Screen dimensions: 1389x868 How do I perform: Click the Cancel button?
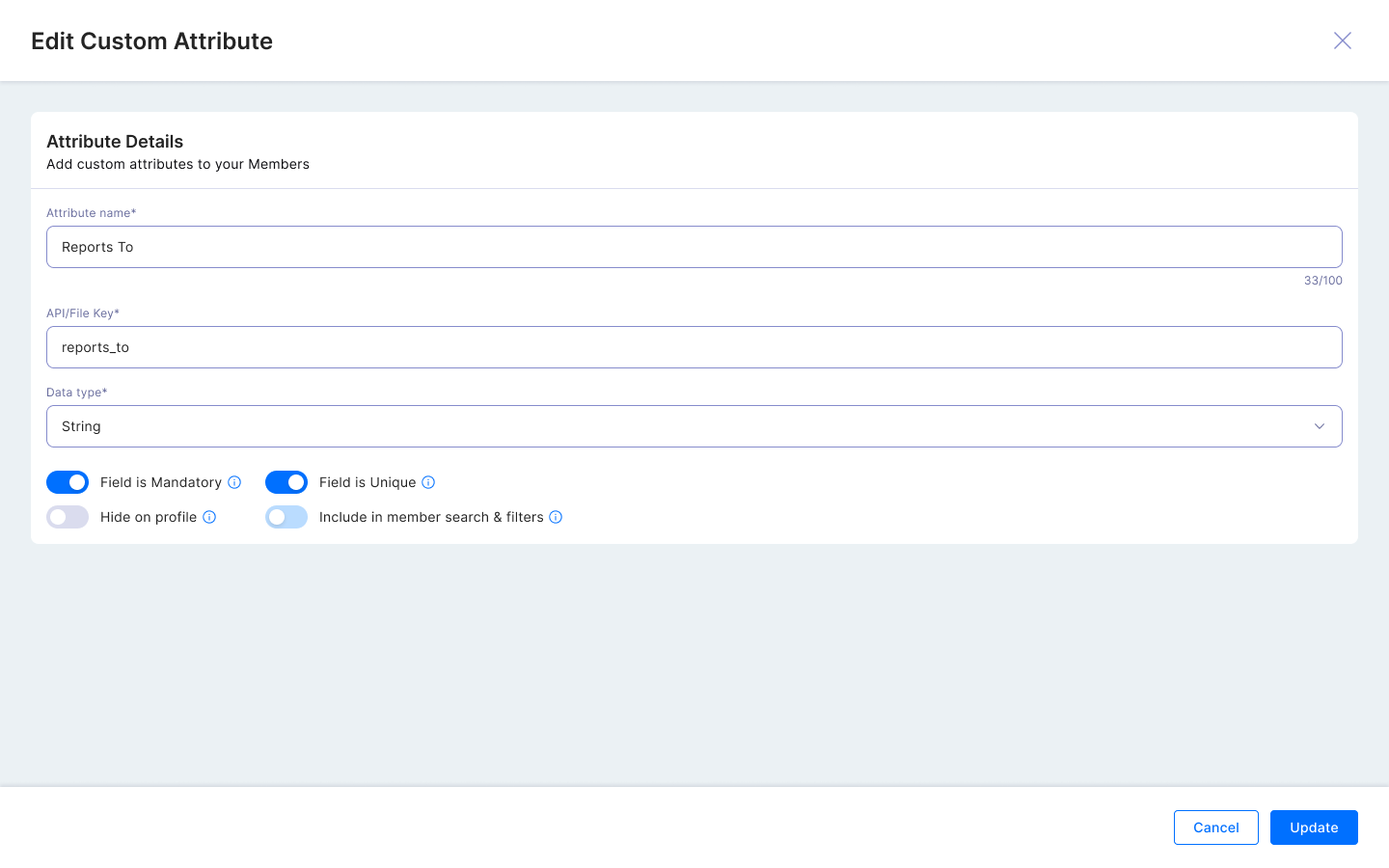pyautogui.click(x=1215, y=827)
